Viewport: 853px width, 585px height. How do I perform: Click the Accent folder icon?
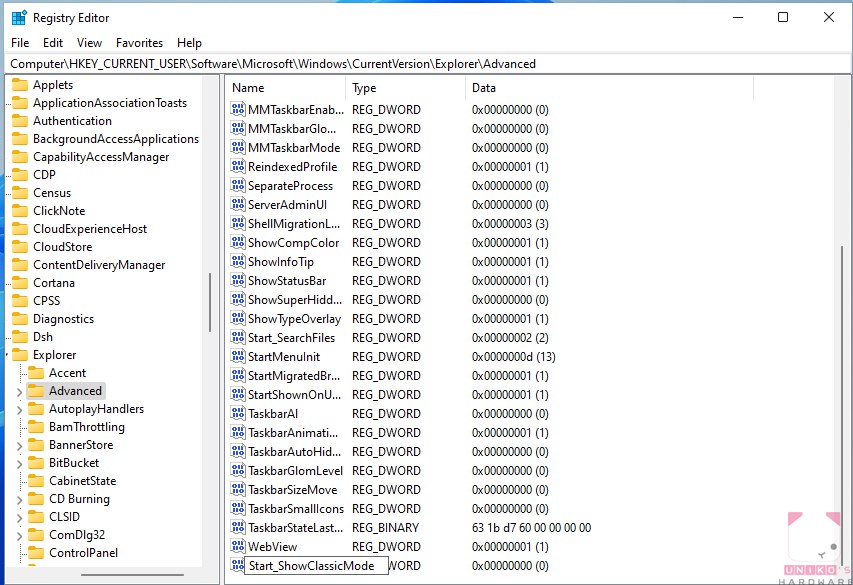tap(36, 373)
